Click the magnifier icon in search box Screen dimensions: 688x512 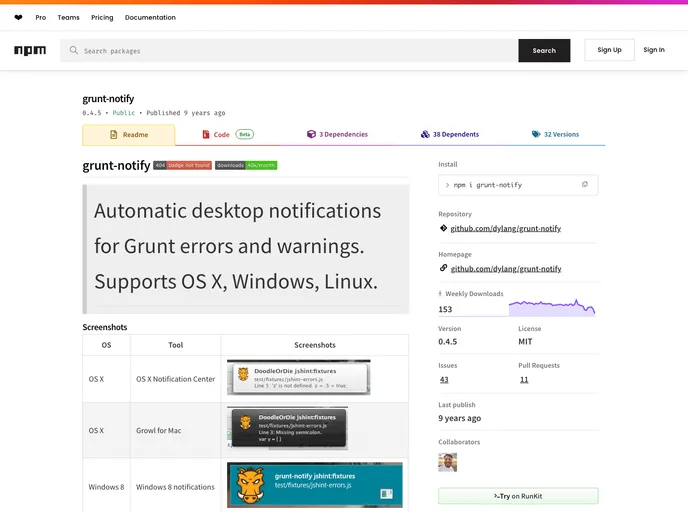point(74,50)
